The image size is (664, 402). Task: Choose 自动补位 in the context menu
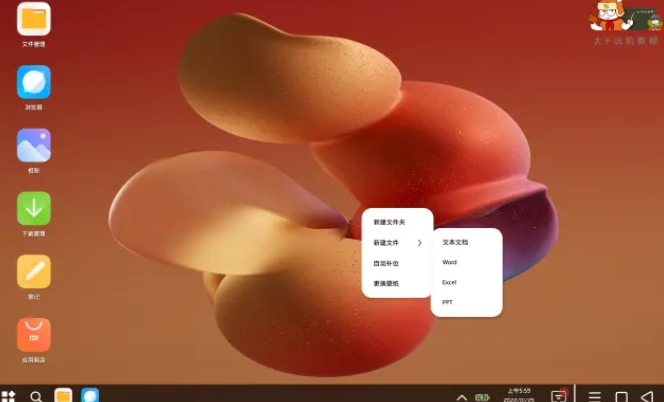point(386,263)
